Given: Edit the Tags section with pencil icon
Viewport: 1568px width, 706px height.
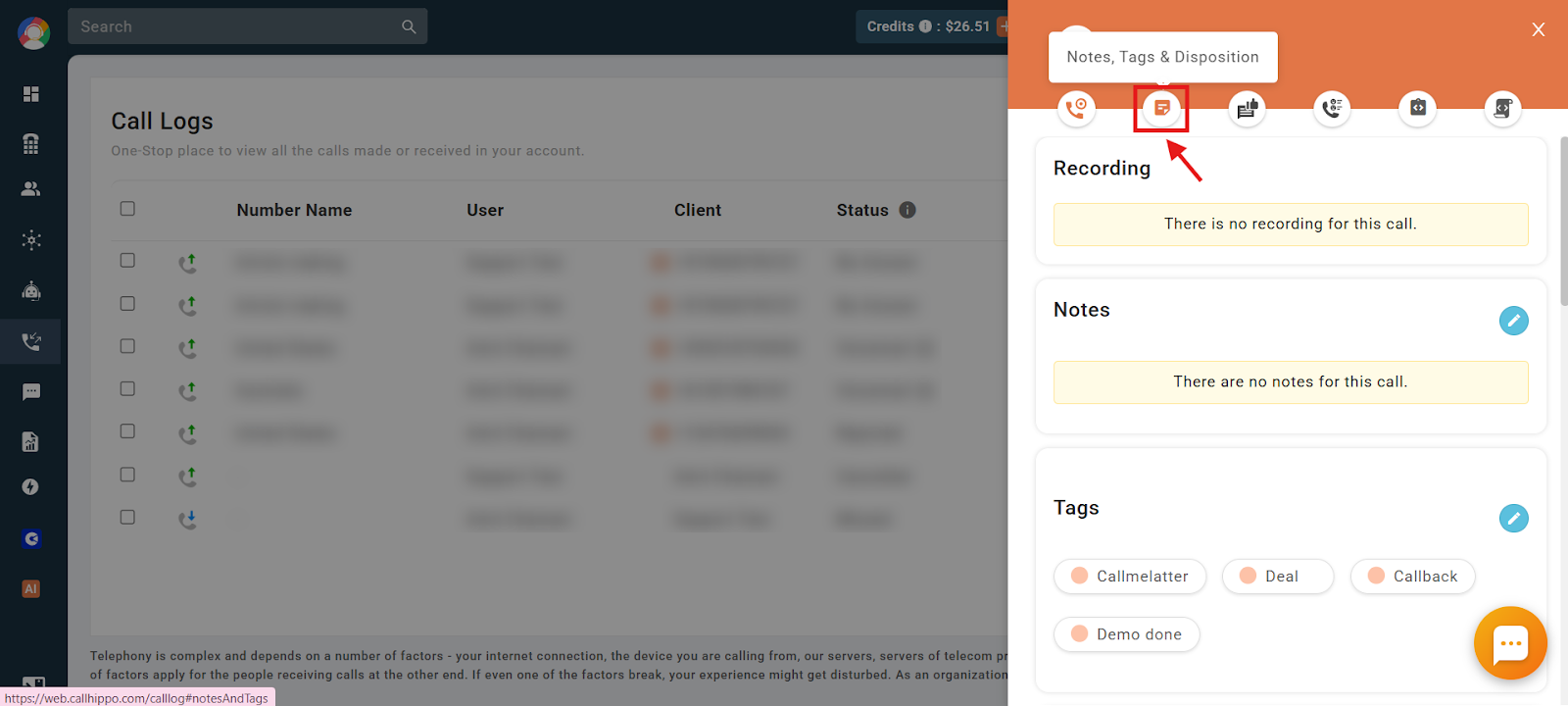Looking at the screenshot, I should click(1513, 518).
